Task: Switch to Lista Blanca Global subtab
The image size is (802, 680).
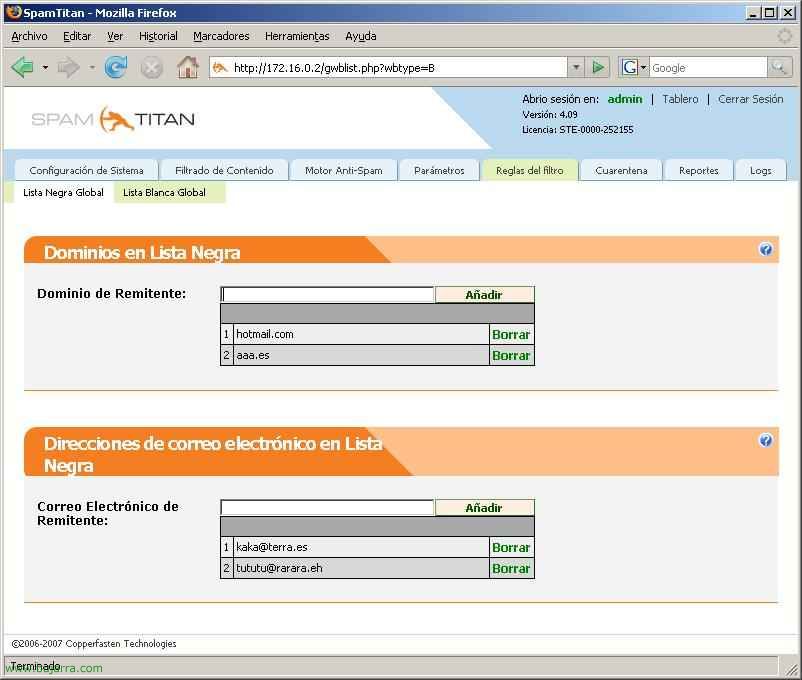Action: [169, 192]
